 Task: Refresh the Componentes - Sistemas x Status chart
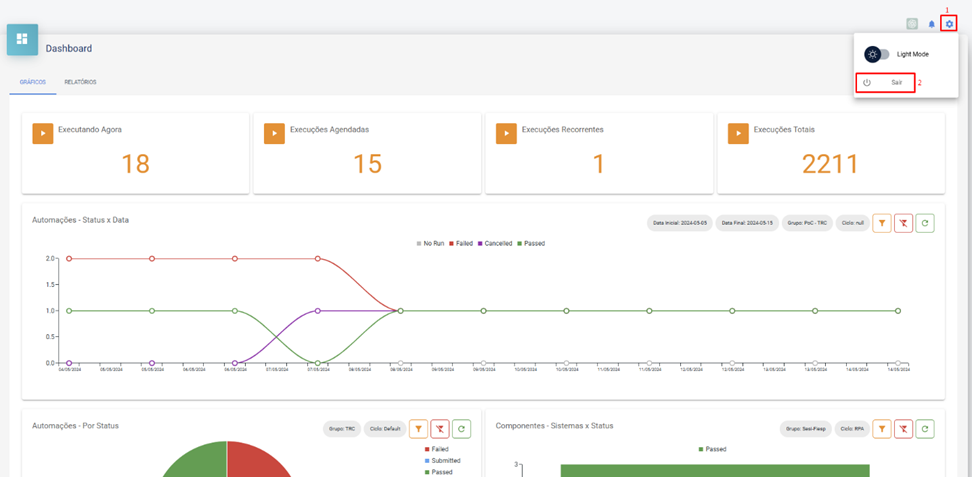925,429
